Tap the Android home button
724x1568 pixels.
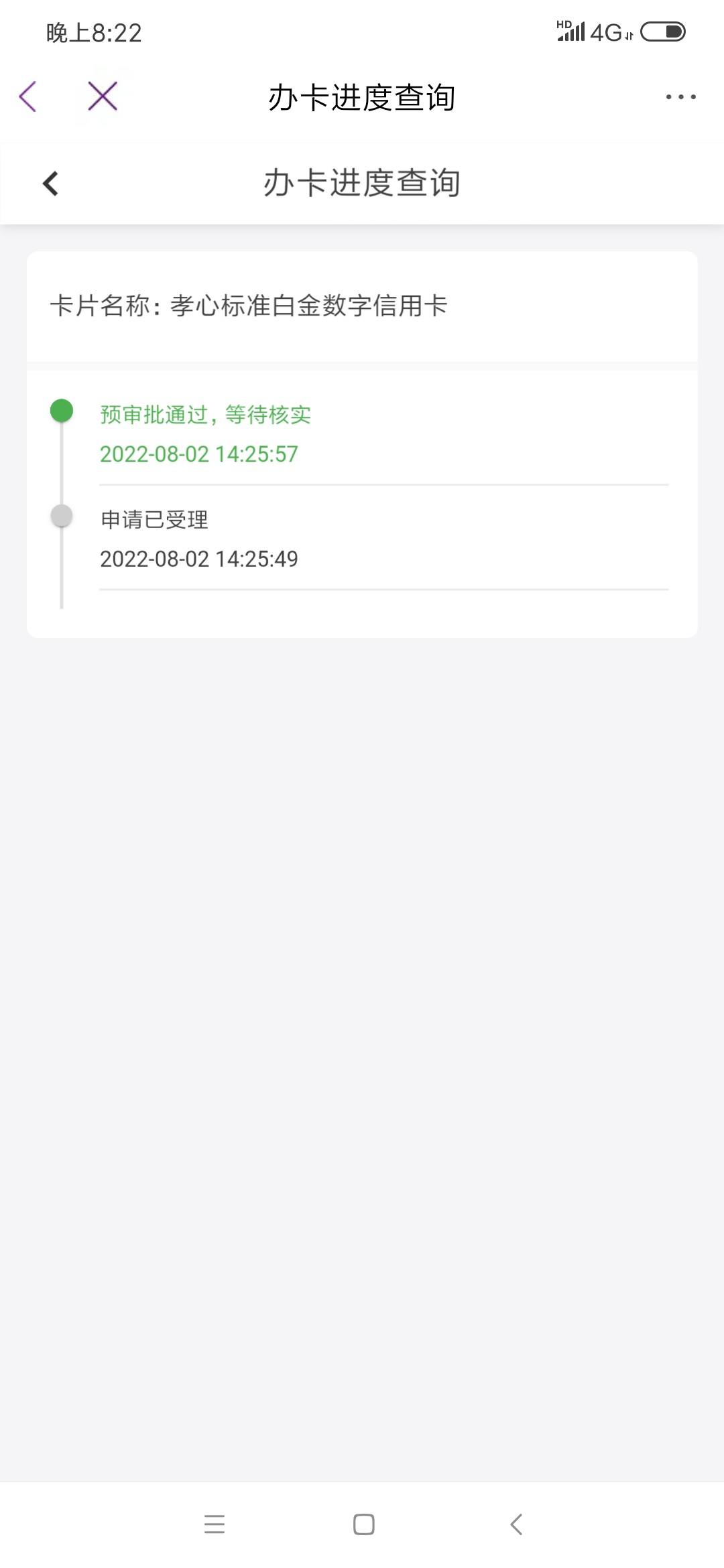pos(364,1524)
